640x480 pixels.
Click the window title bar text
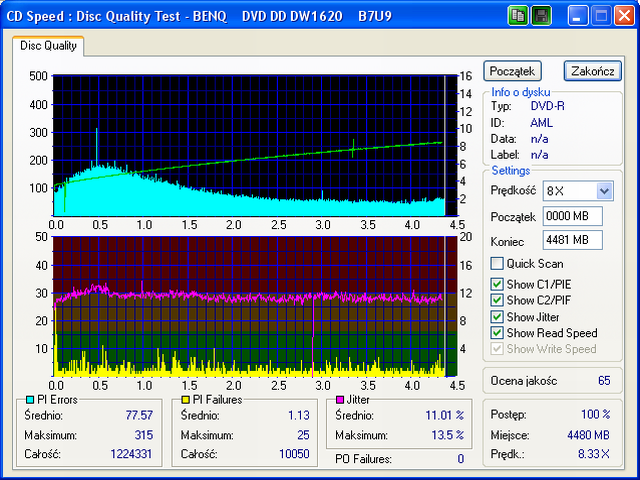click(x=199, y=16)
